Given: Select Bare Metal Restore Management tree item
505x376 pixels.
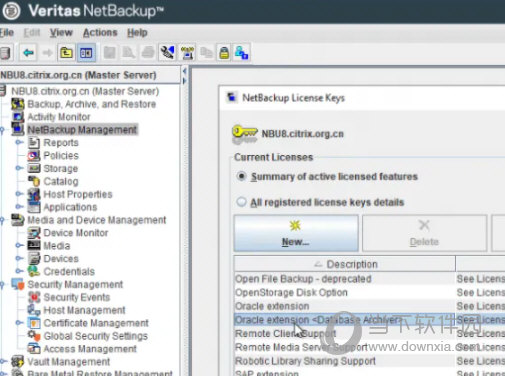Looking at the screenshot, I should [x=100, y=373].
